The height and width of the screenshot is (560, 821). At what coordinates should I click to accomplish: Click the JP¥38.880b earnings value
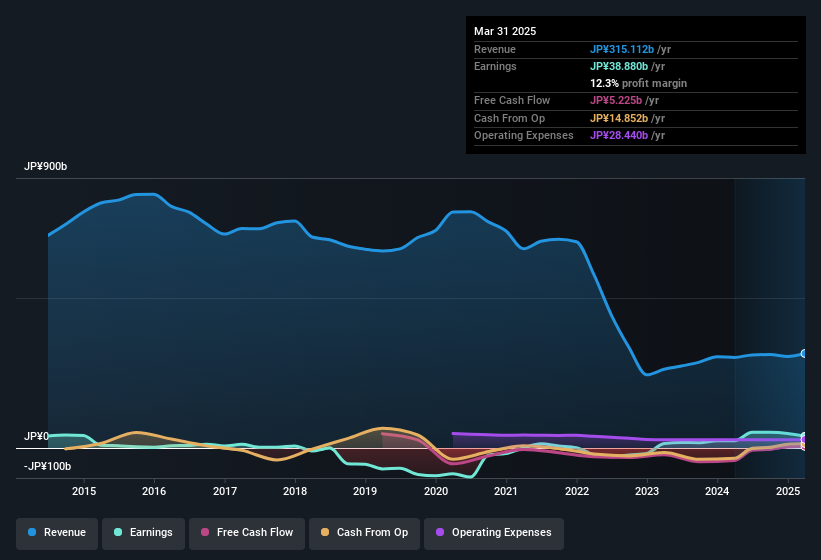tap(619, 66)
